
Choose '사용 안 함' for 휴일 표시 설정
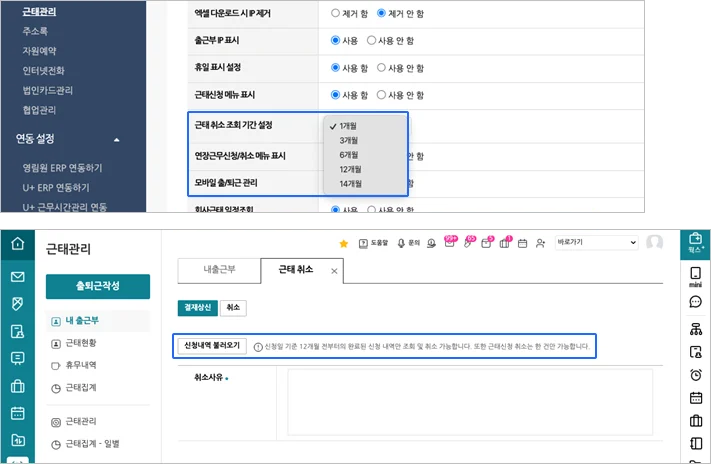point(382,67)
